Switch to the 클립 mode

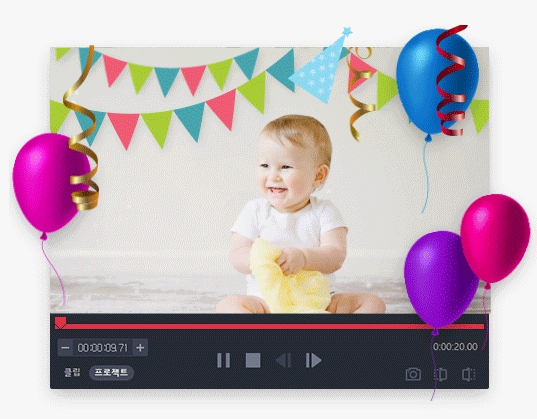pos(72,372)
